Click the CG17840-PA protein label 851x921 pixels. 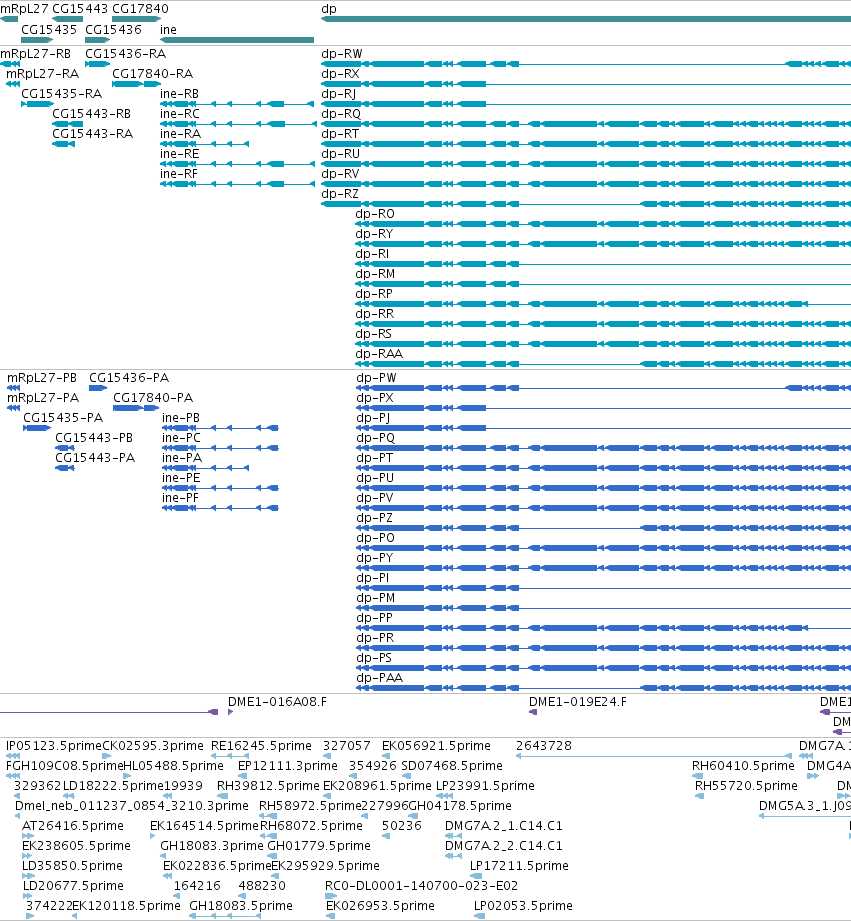pos(153,398)
